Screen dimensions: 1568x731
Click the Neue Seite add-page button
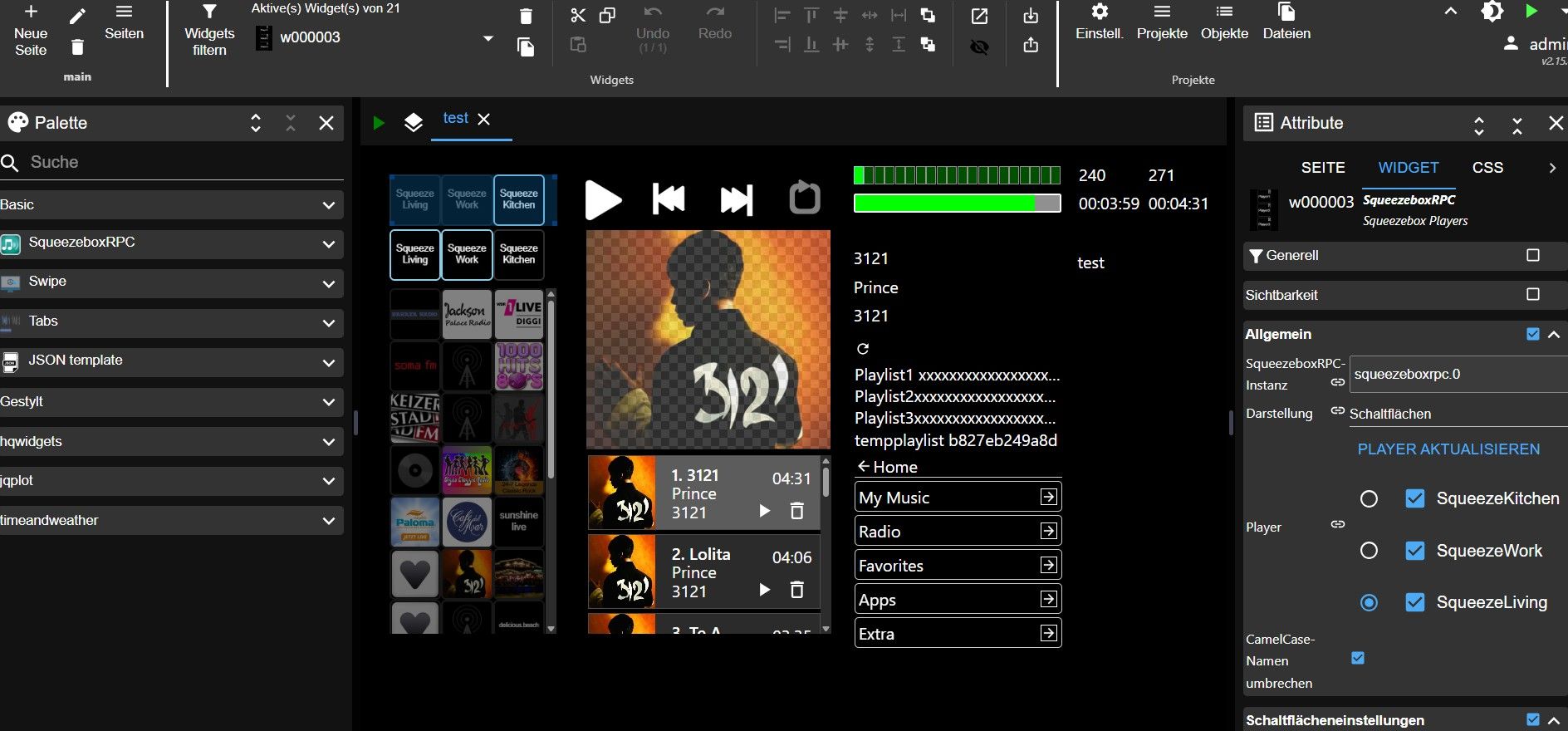[x=31, y=31]
